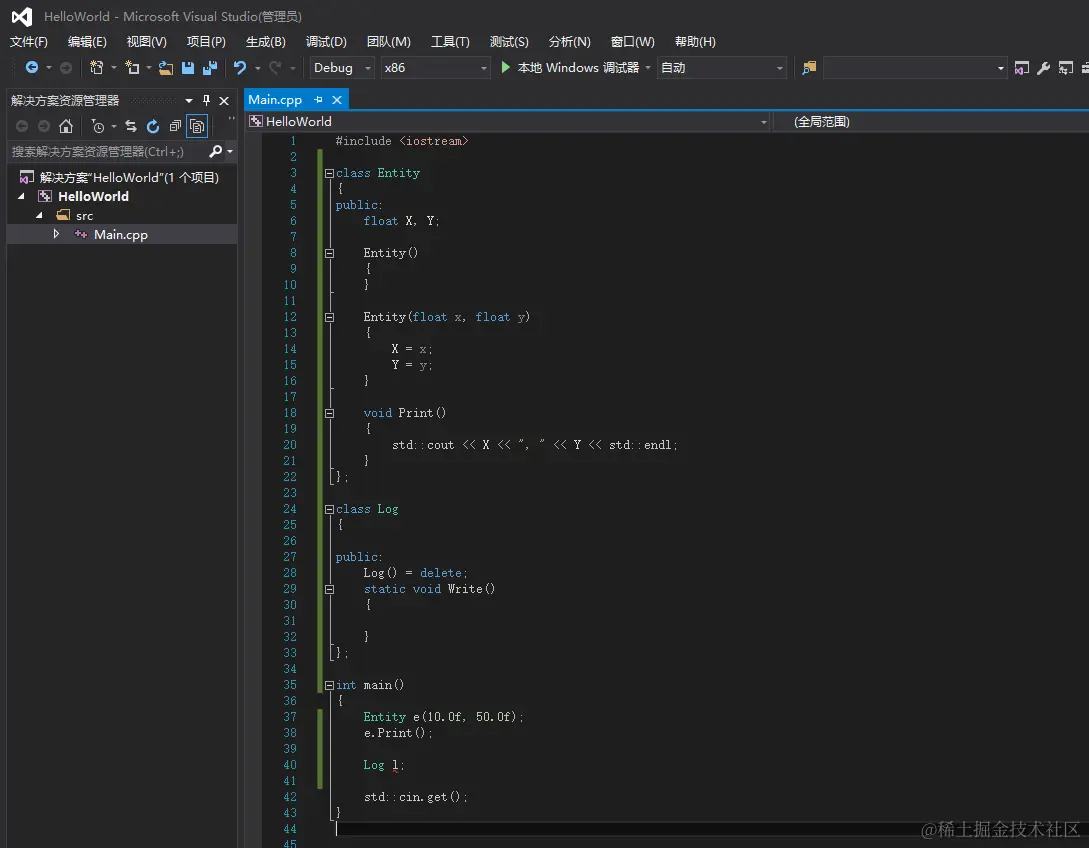Expand the Main.cpp tree node
This screenshot has height=848, width=1089.
(56, 234)
